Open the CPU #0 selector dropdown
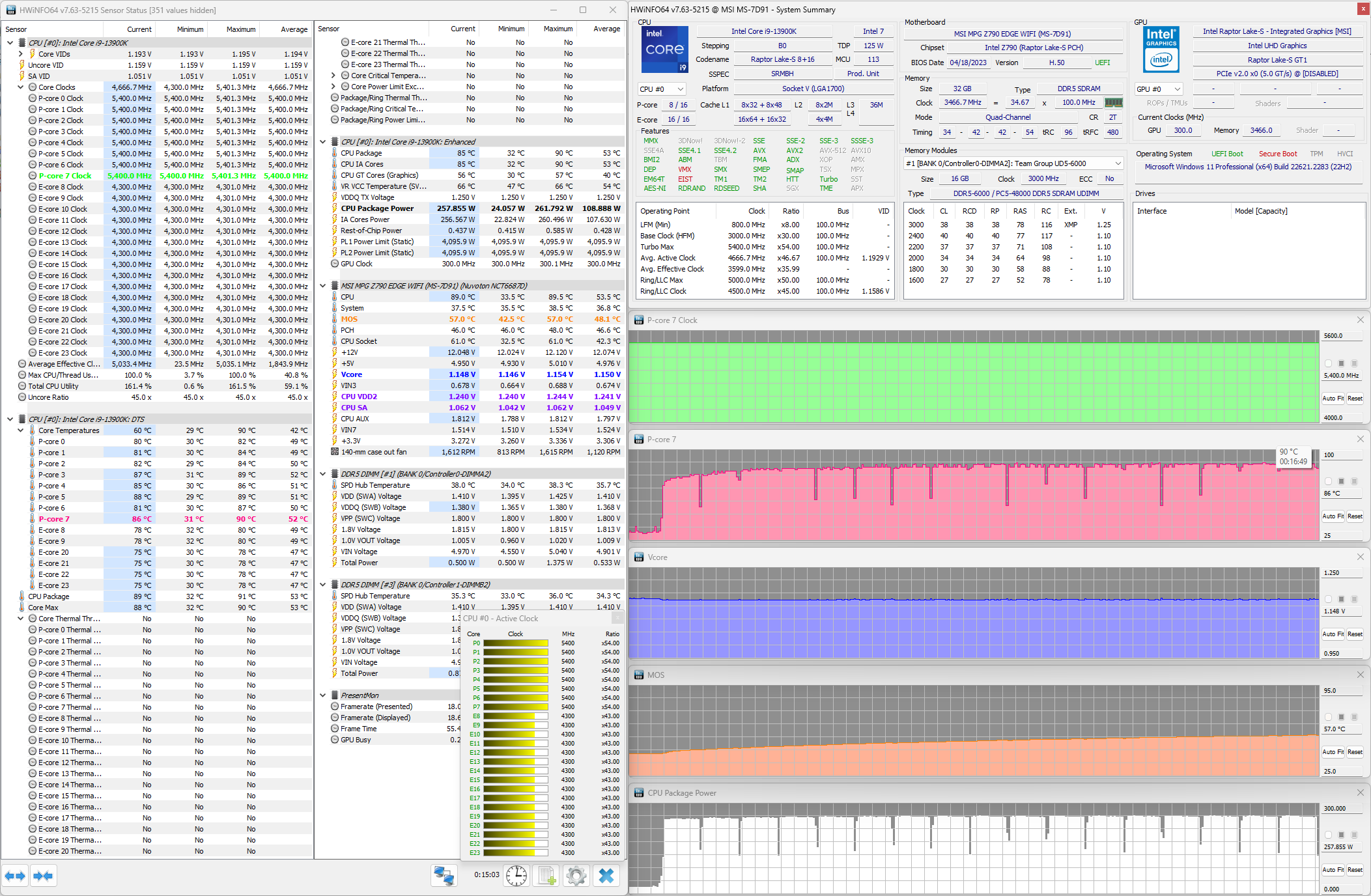This screenshot has height=896, width=1371. pyautogui.click(x=662, y=89)
